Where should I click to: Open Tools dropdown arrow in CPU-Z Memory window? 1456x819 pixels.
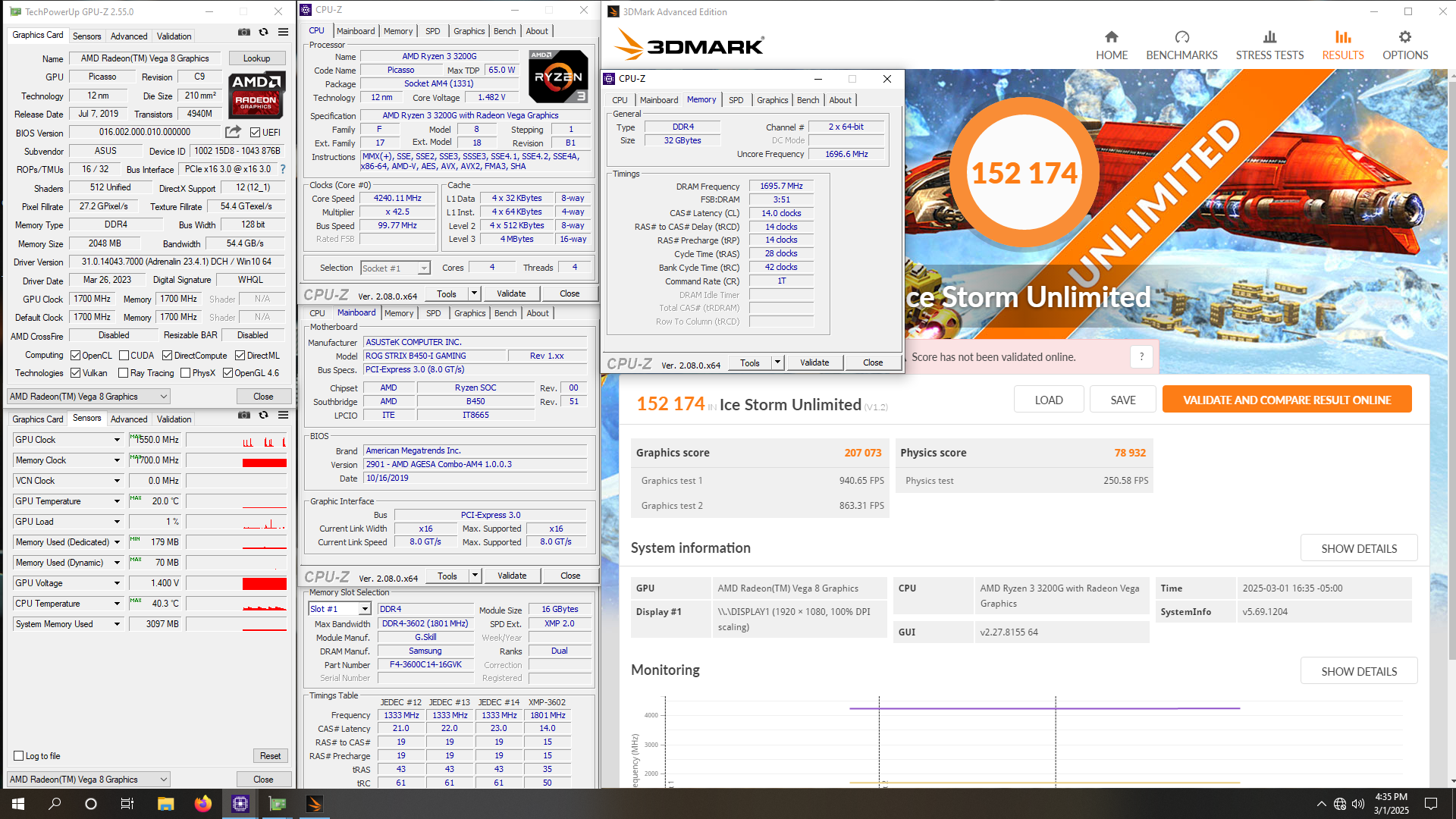pos(777,362)
